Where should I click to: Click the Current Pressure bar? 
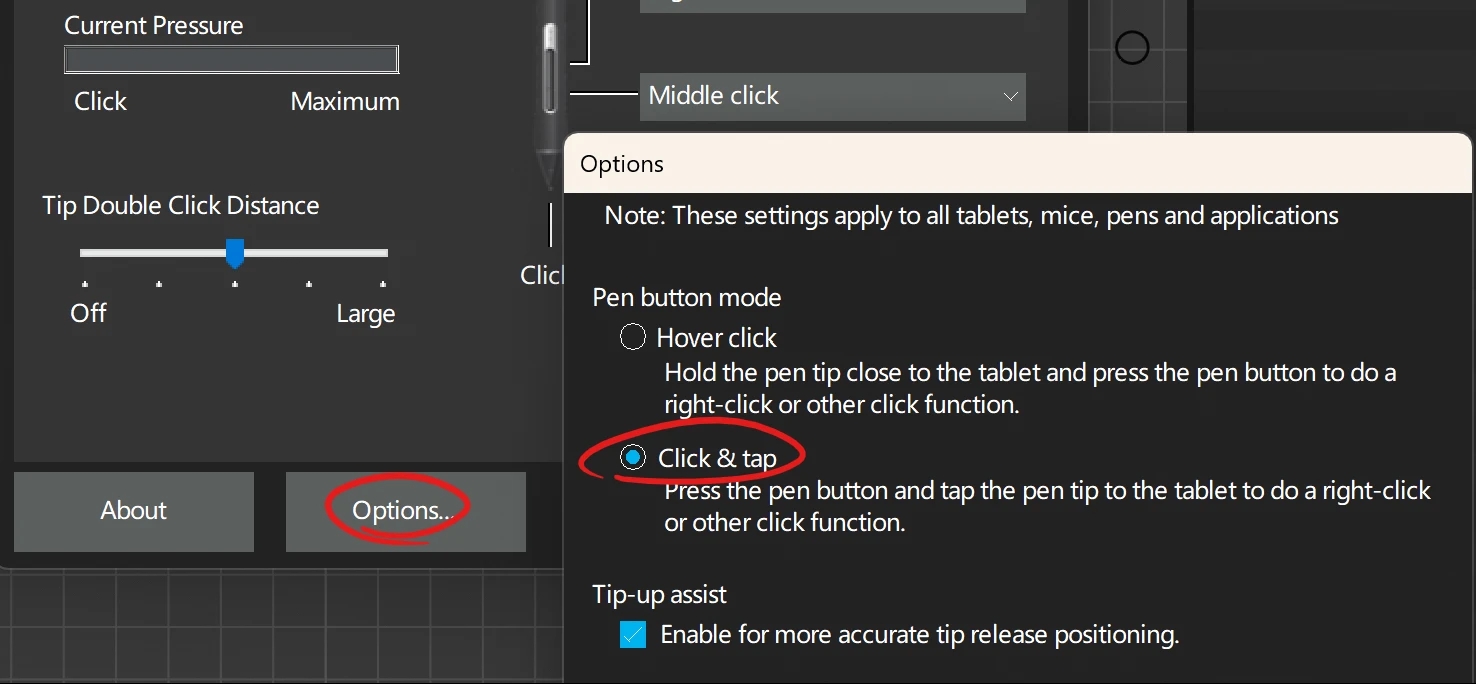[231, 60]
